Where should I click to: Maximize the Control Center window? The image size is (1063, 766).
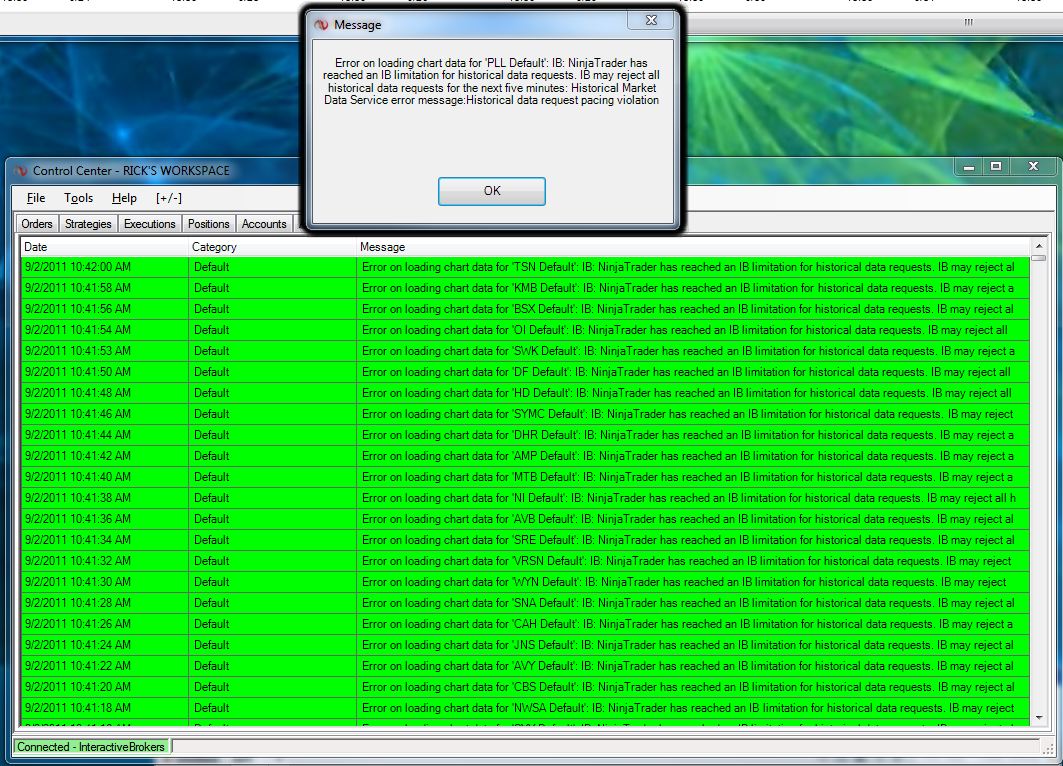pyautogui.click(x=996, y=167)
